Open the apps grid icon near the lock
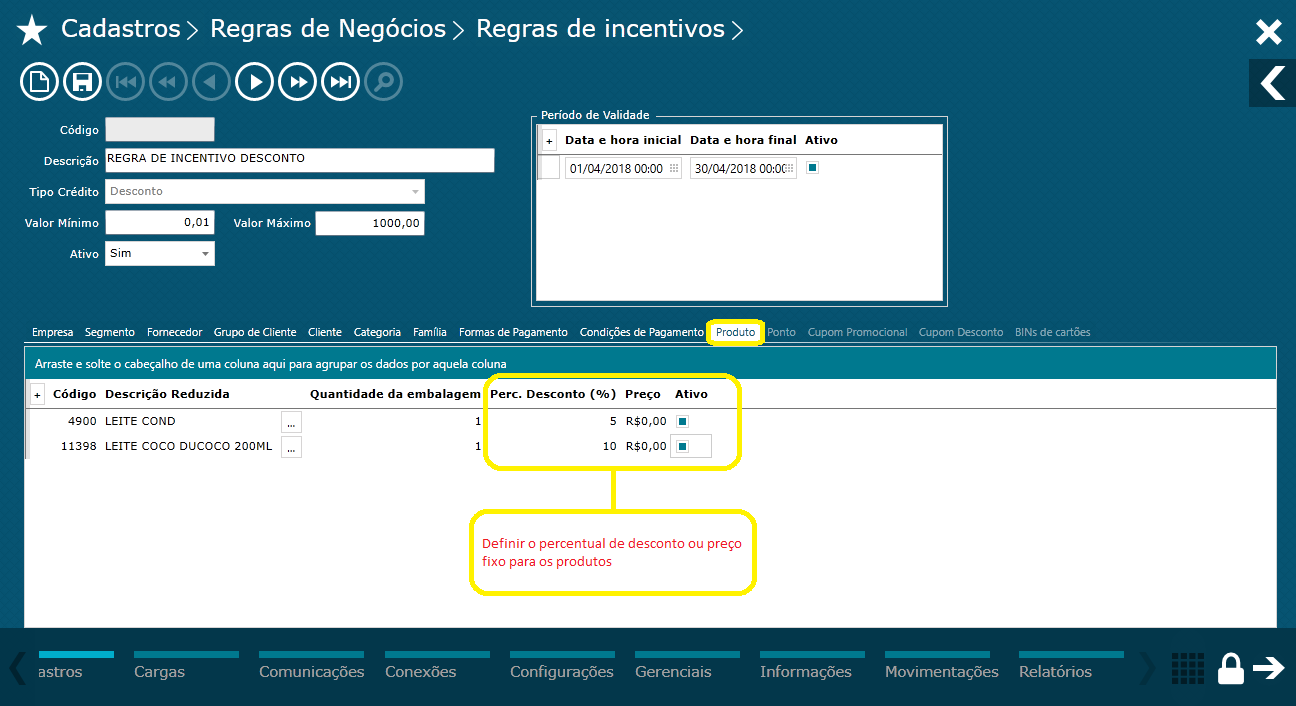The image size is (1296, 706). (1187, 668)
